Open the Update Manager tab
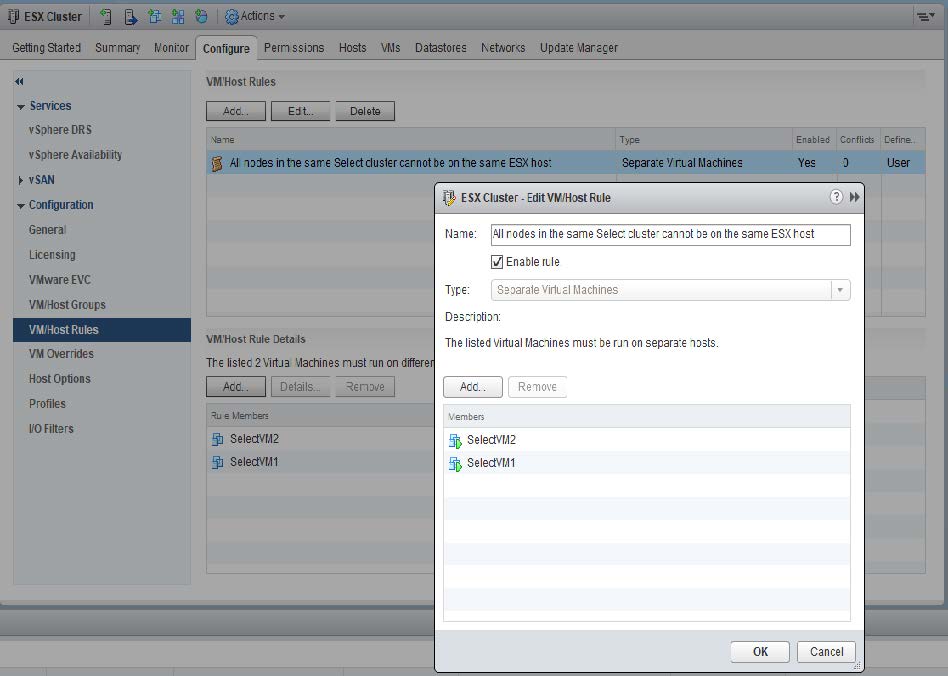 coord(579,47)
